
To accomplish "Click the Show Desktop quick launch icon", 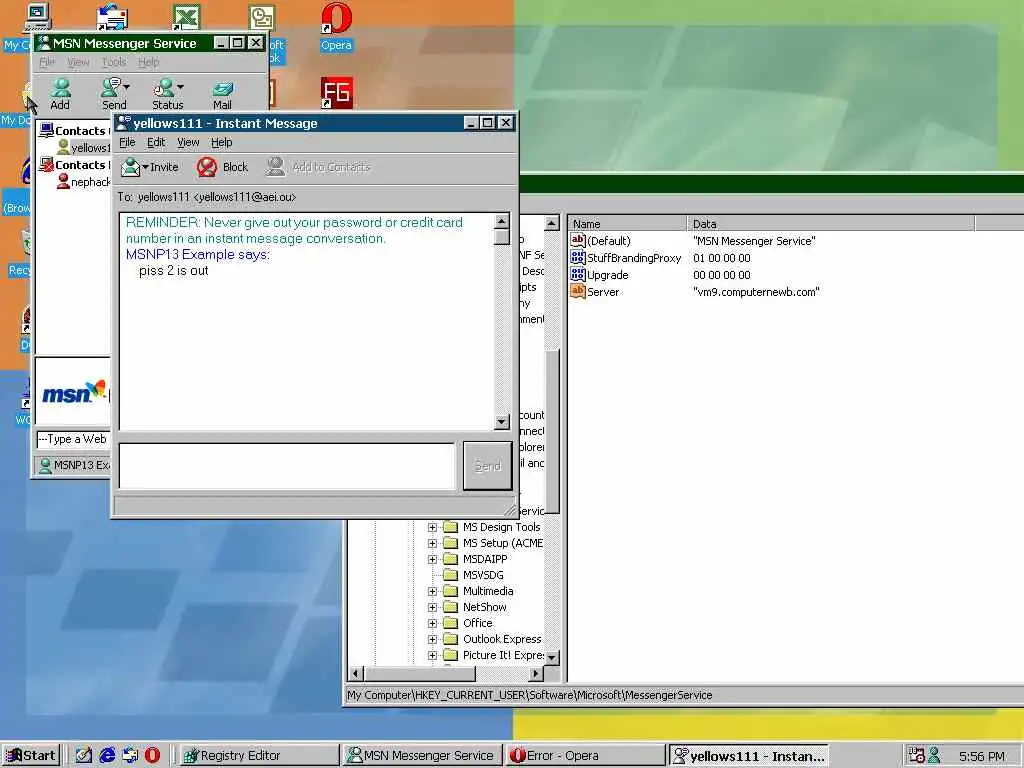I will (x=84, y=755).
